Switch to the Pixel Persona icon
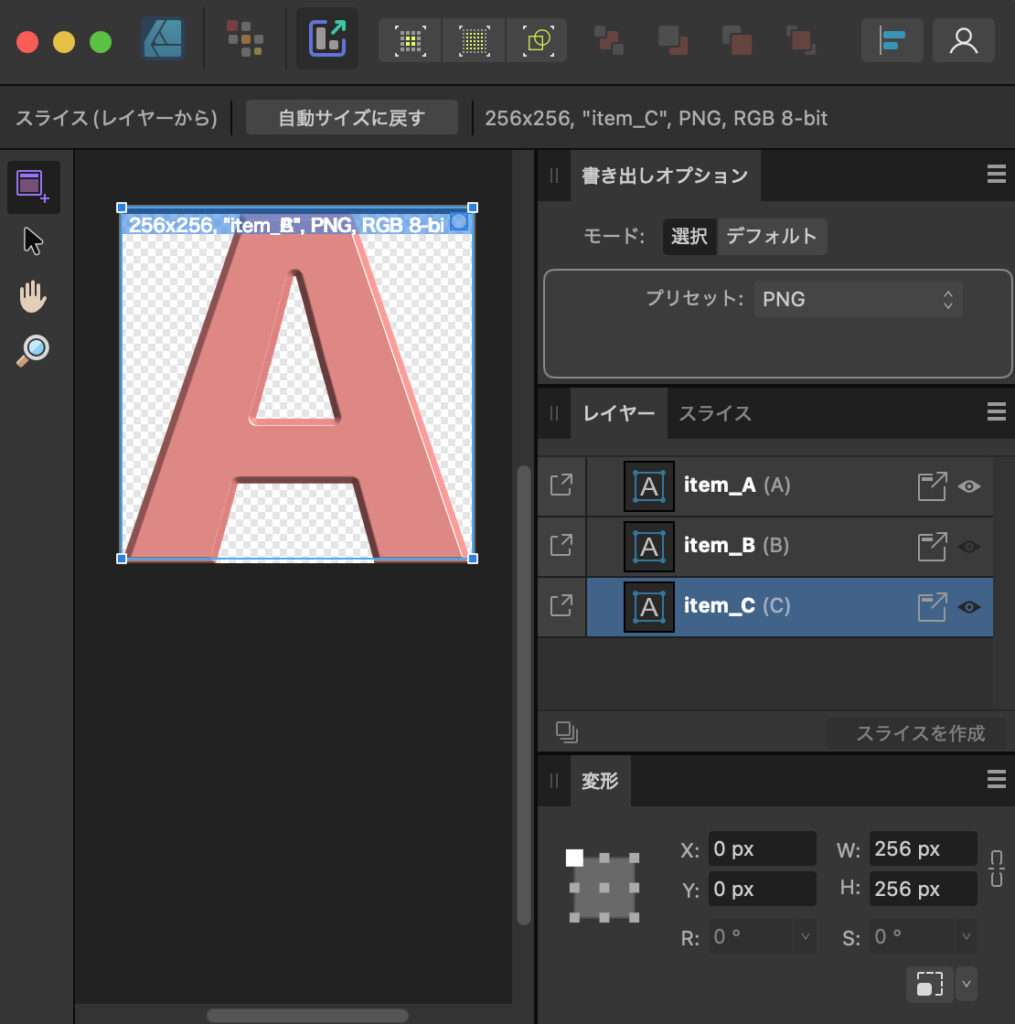 tap(245, 39)
